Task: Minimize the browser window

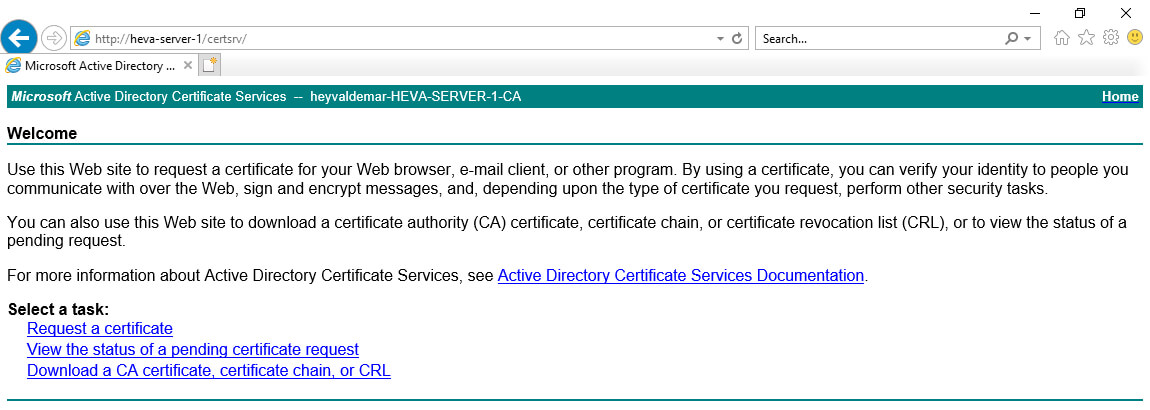Action: tap(1035, 12)
